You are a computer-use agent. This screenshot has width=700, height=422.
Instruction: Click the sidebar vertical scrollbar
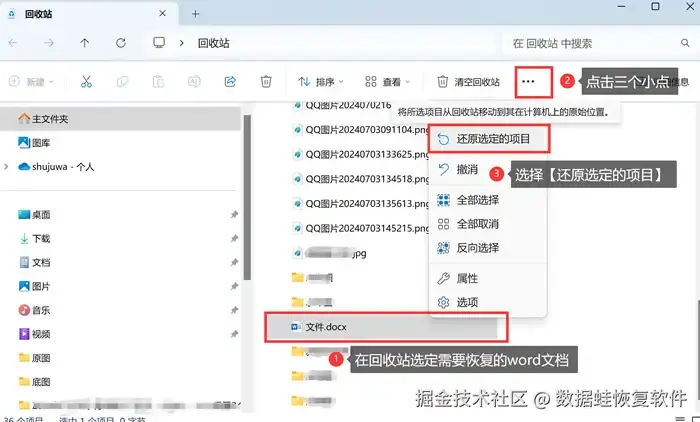[247, 196]
